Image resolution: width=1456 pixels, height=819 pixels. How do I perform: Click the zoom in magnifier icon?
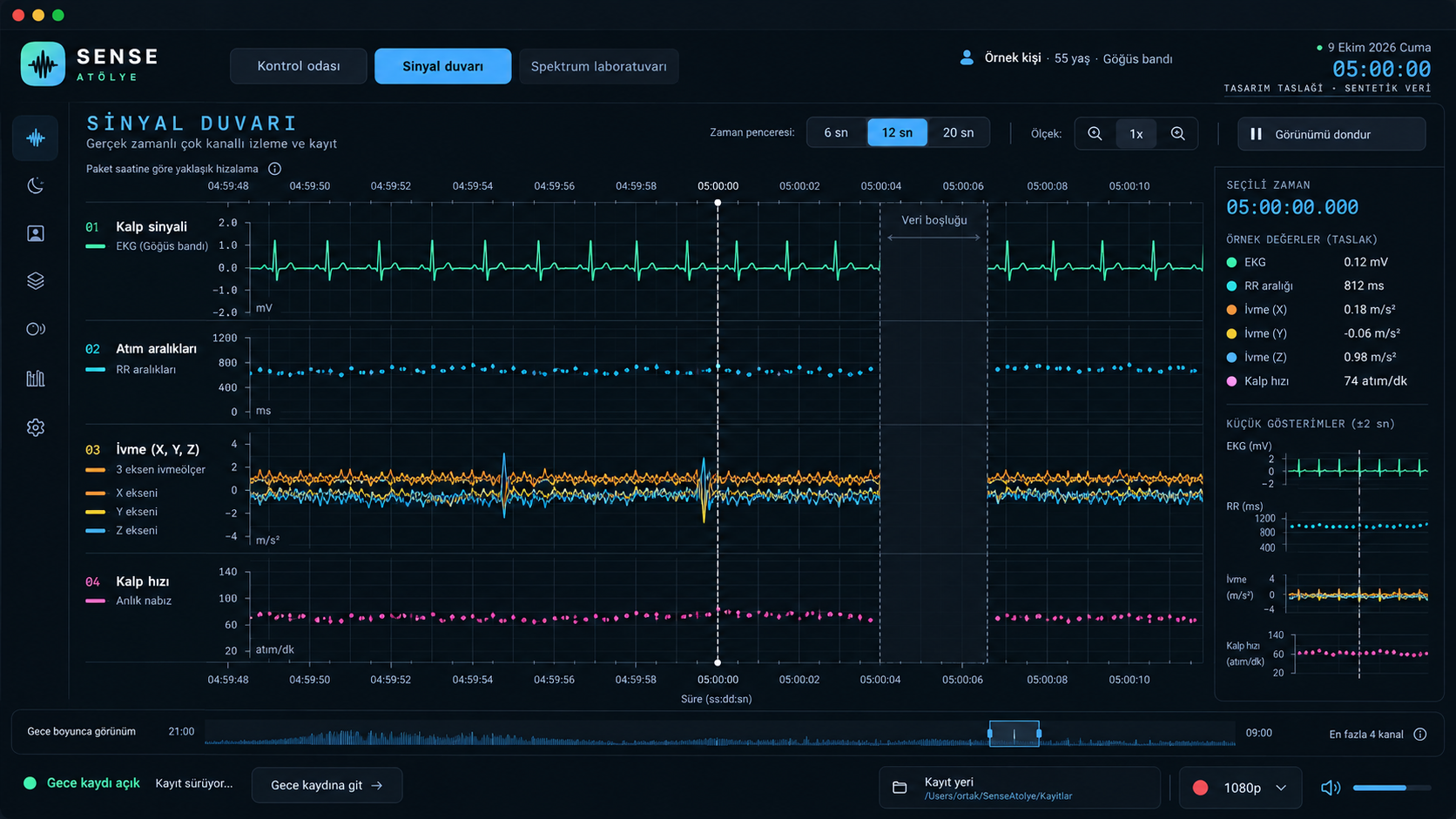click(1177, 133)
